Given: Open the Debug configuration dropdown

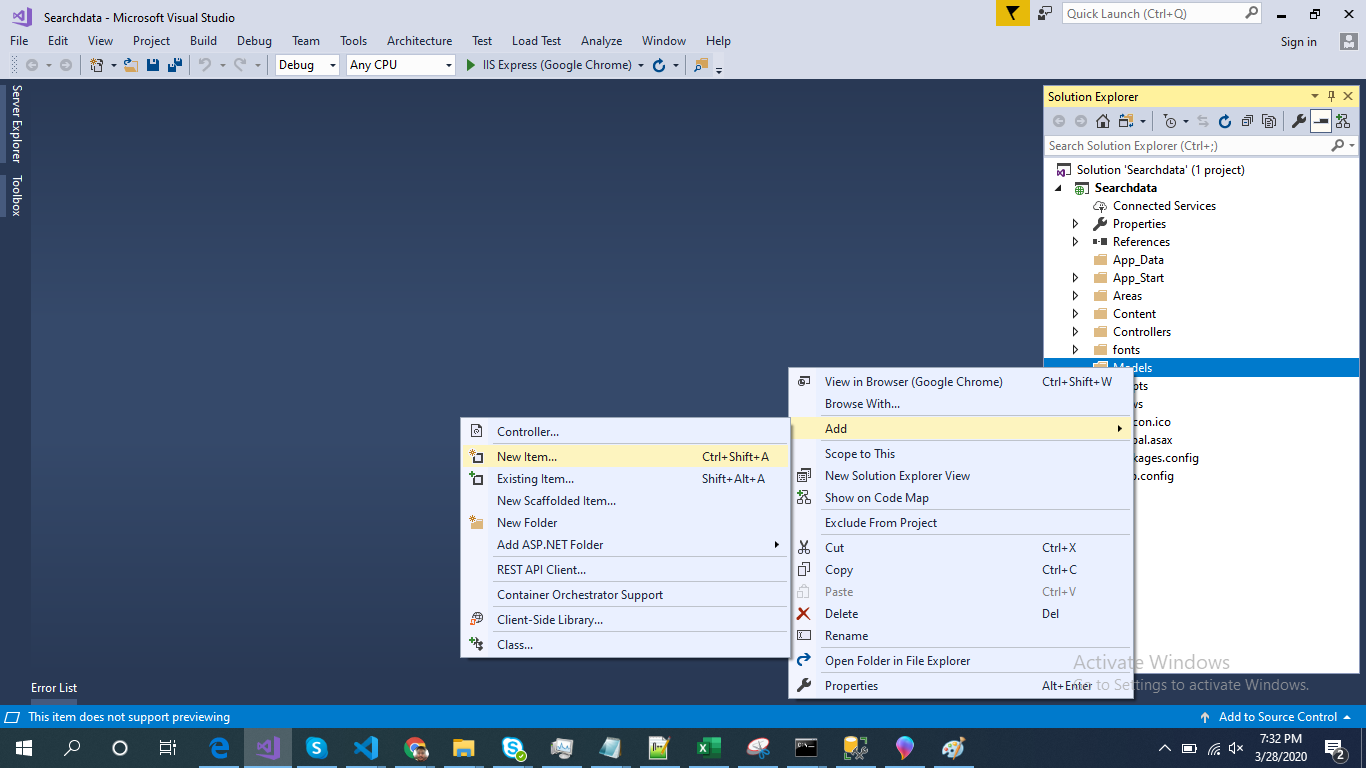Looking at the screenshot, I should tap(307, 65).
